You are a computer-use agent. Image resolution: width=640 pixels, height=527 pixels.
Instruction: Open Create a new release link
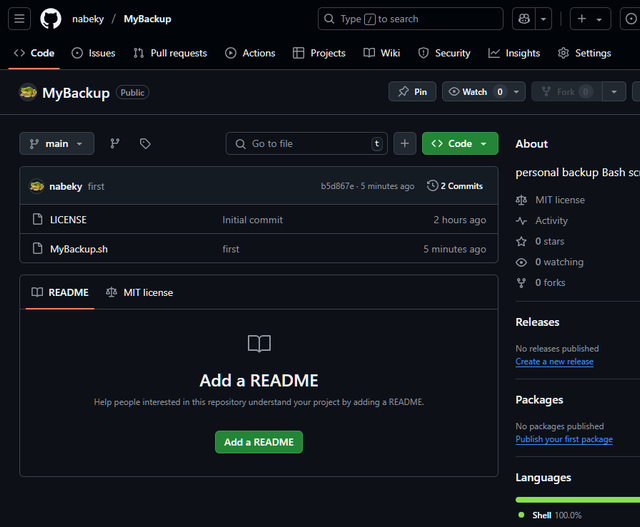click(554, 362)
